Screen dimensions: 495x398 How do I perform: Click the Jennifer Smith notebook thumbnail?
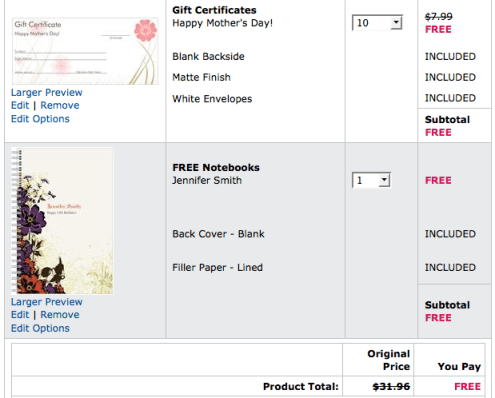tap(62, 221)
